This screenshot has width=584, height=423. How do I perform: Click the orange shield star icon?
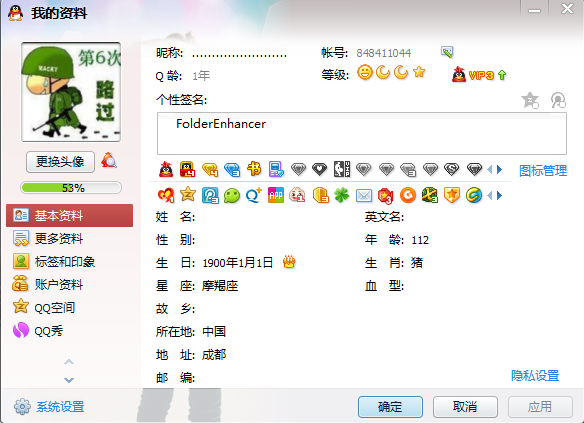451,195
